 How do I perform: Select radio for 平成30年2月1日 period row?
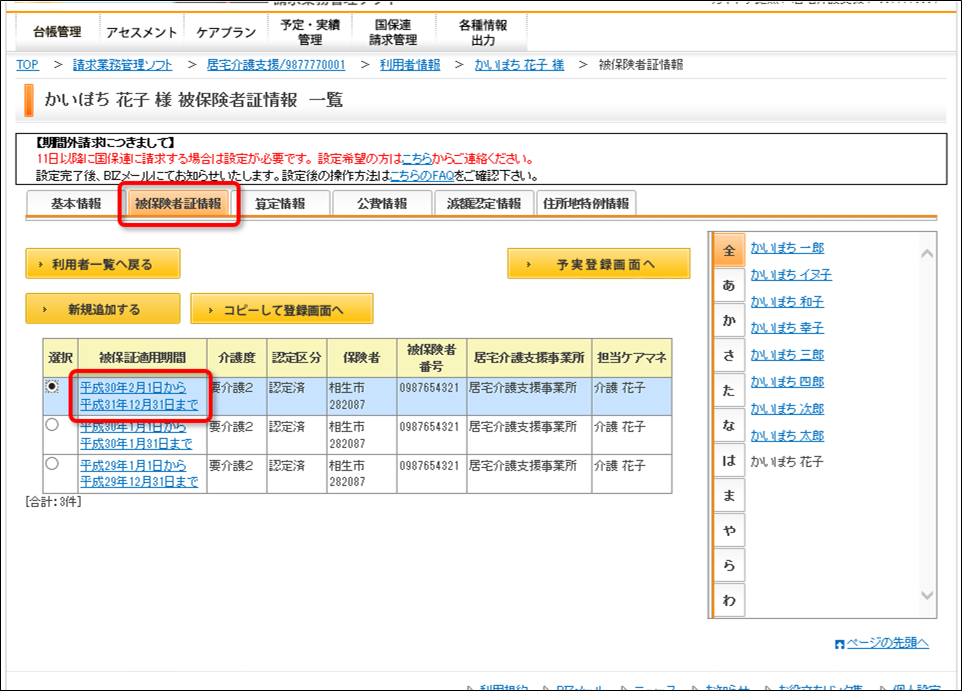52,387
